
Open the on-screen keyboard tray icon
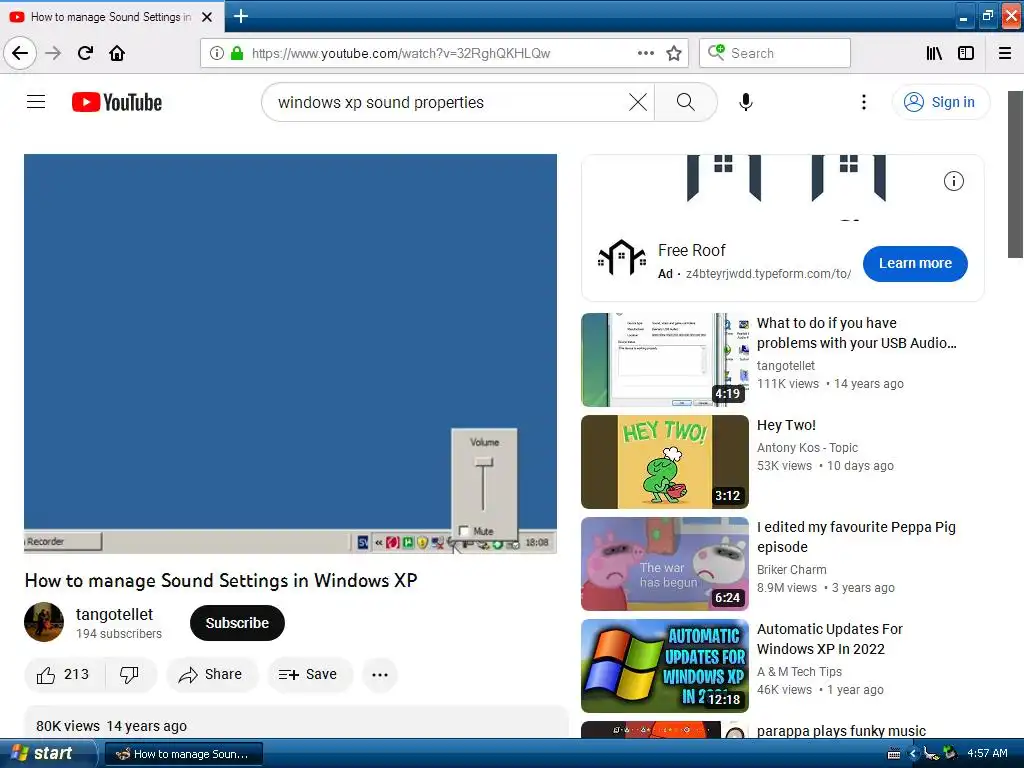894,754
